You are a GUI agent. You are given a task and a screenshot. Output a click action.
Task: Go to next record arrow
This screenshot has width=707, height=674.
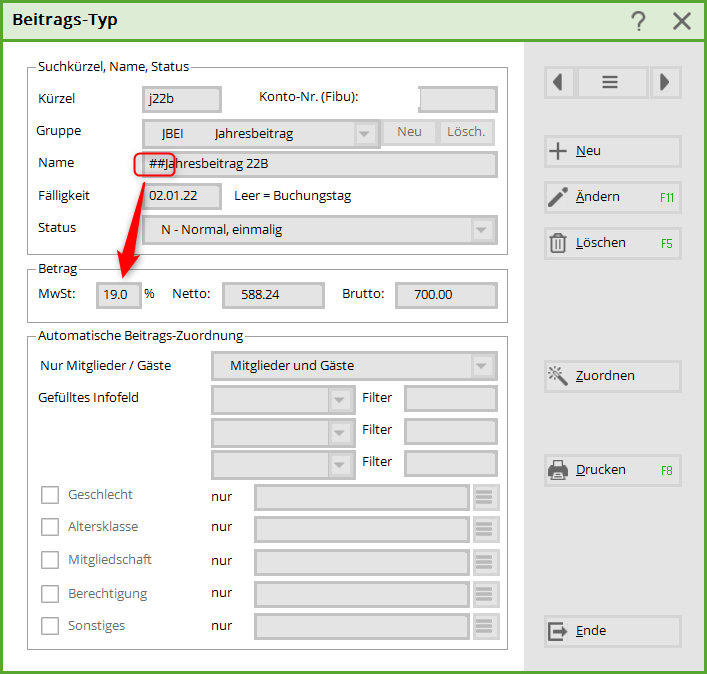tap(666, 83)
